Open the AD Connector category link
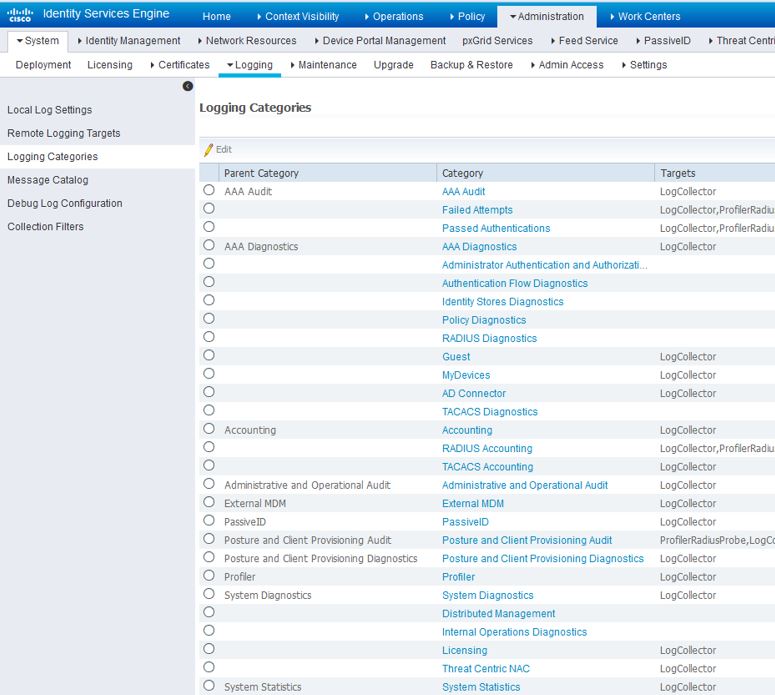This screenshot has height=695, width=775. point(474,393)
